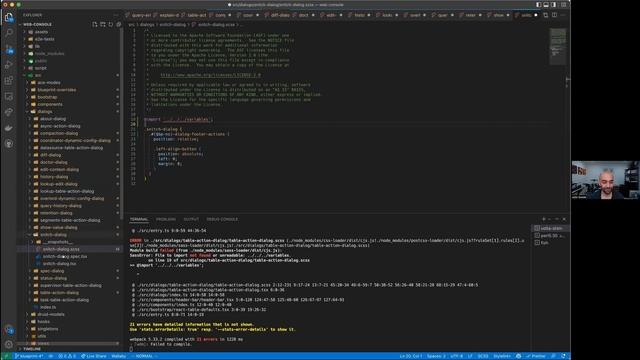Click the git branch in status bar

(29, 356)
